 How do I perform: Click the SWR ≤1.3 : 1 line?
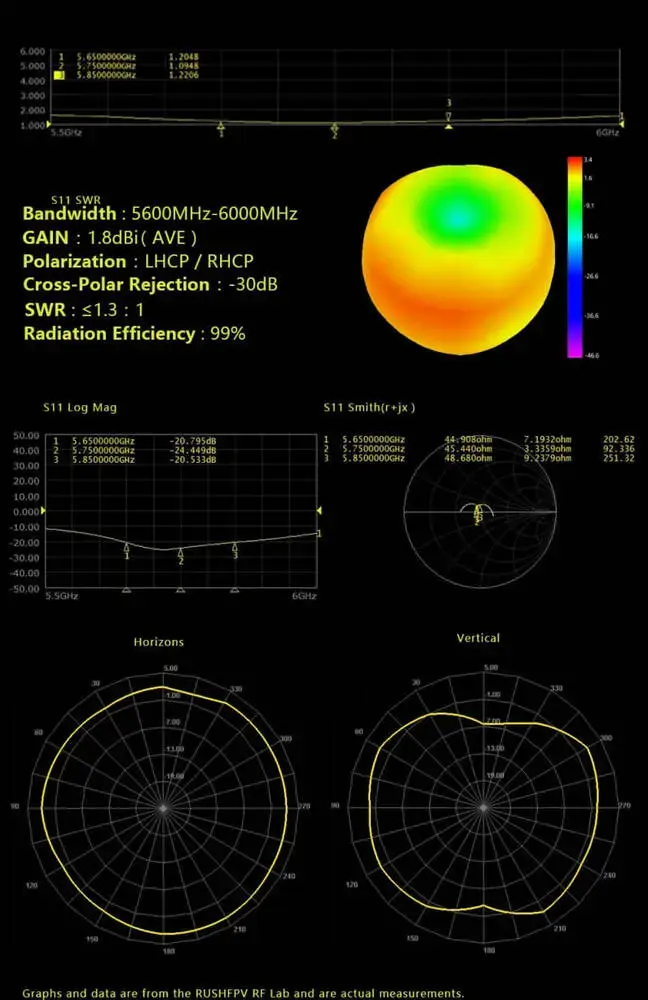[84, 310]
